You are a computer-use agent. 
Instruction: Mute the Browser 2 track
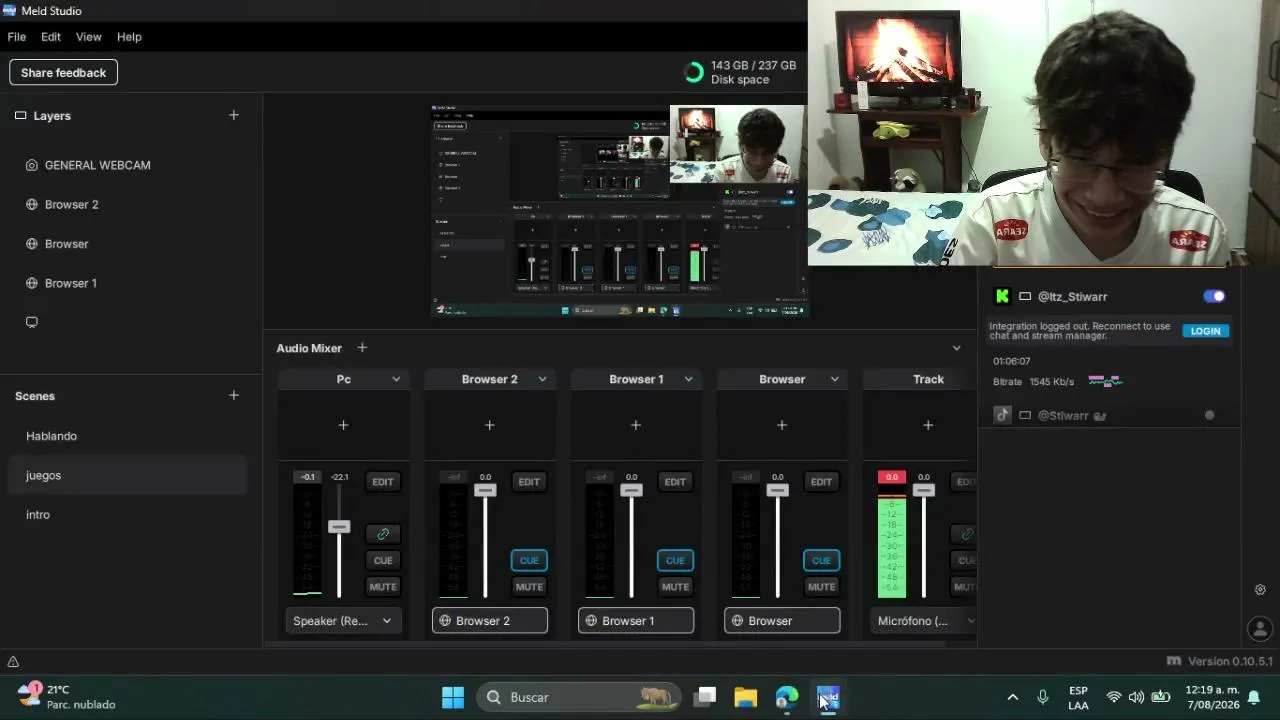529,587
